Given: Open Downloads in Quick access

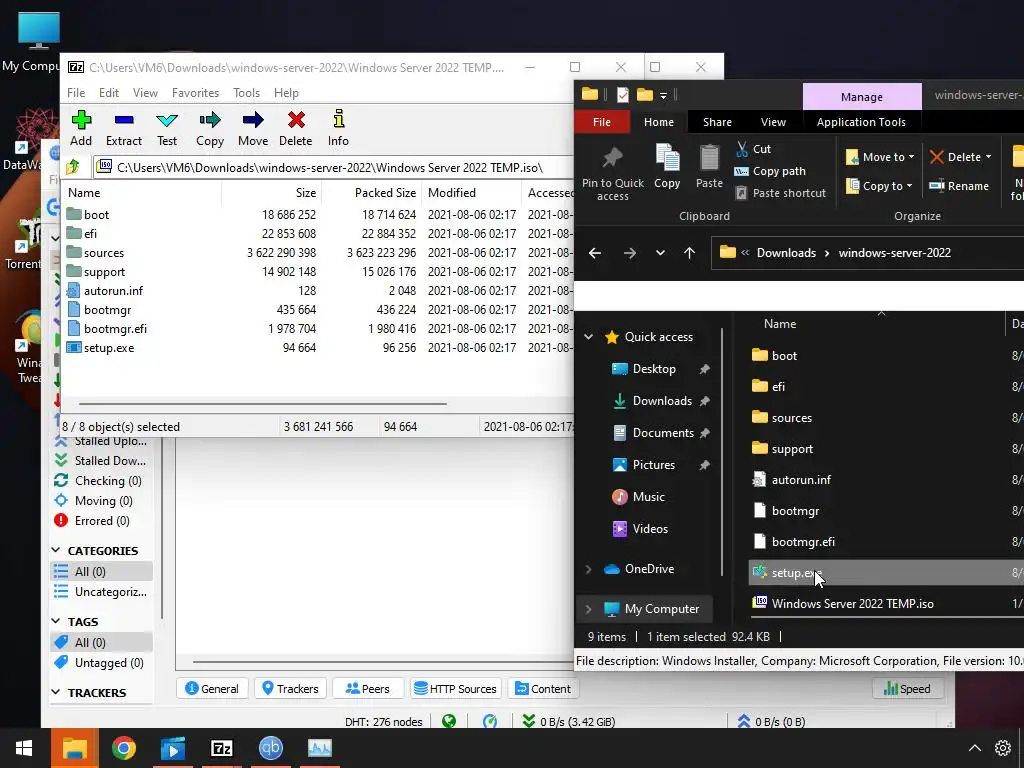Looking at the screenshot, I should pyautogui.click(x=662, y=401).
